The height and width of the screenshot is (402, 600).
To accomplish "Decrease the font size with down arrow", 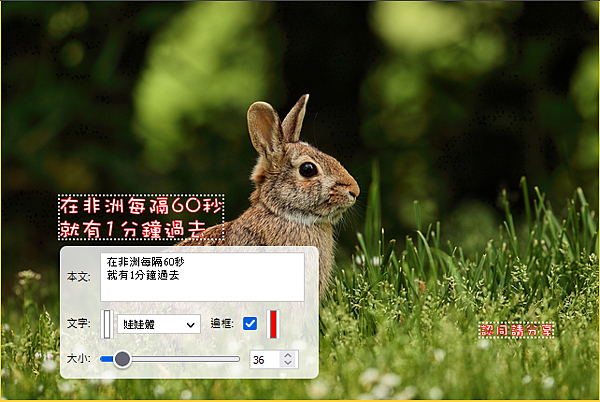I will tap(288, 363).
